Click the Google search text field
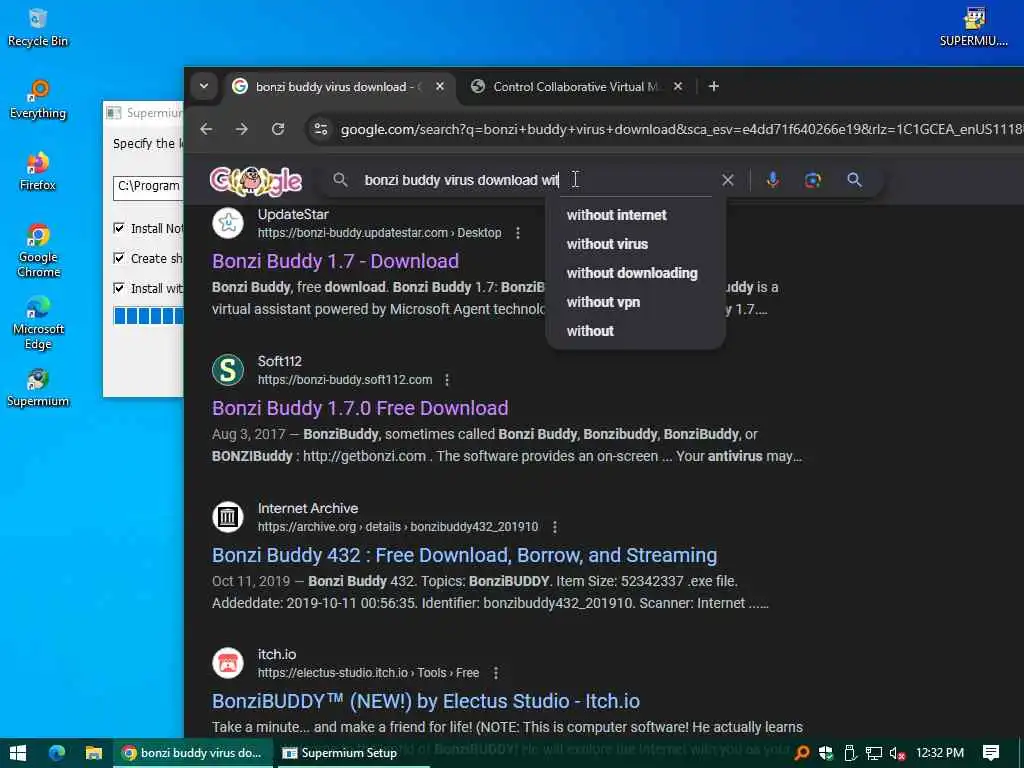 (536, 180)
